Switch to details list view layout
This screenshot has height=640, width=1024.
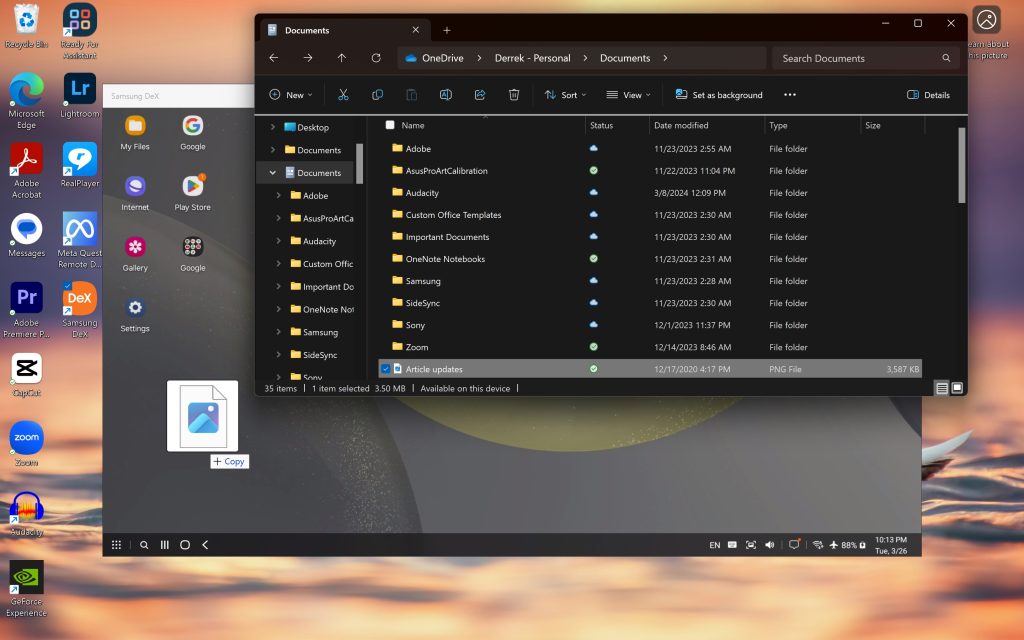pos(942,388)
